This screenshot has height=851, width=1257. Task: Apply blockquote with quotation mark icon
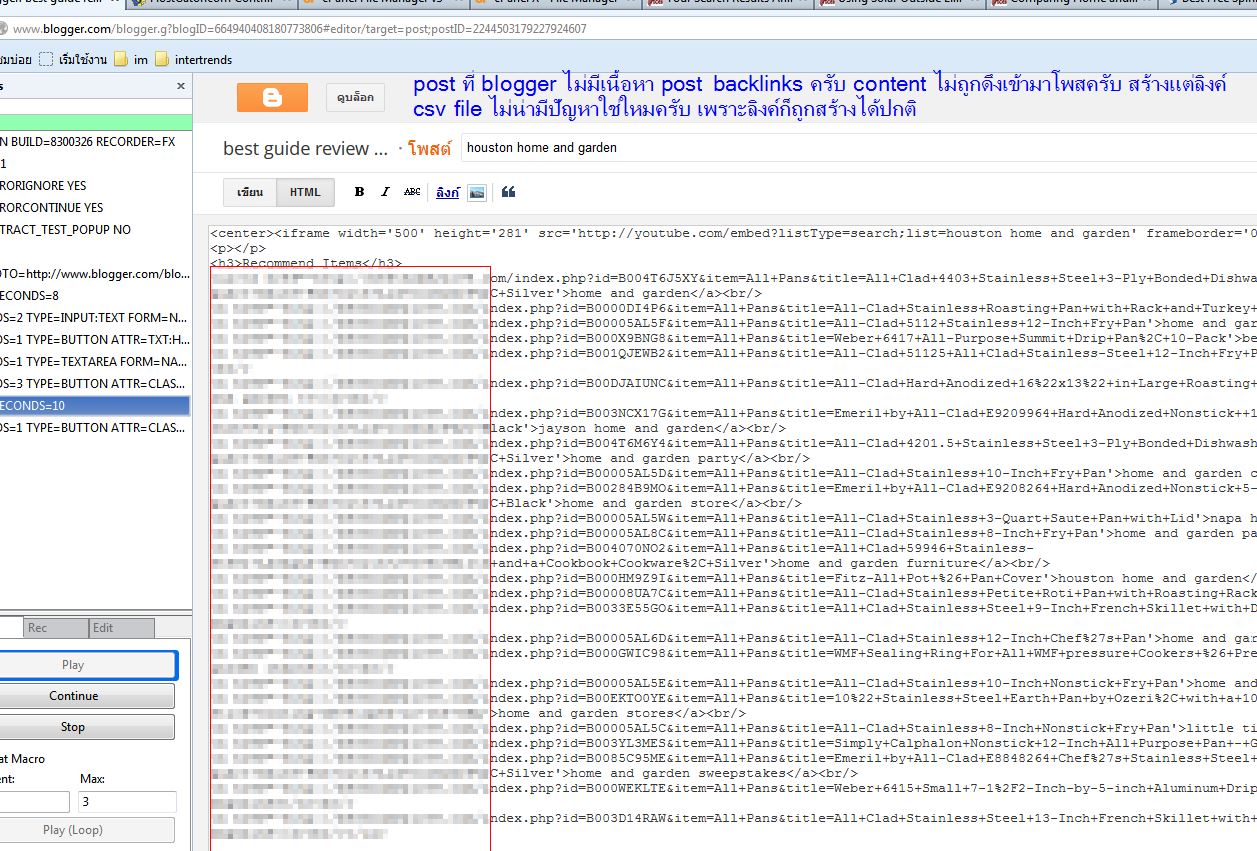pyautogui.click(x=508, y=192)
